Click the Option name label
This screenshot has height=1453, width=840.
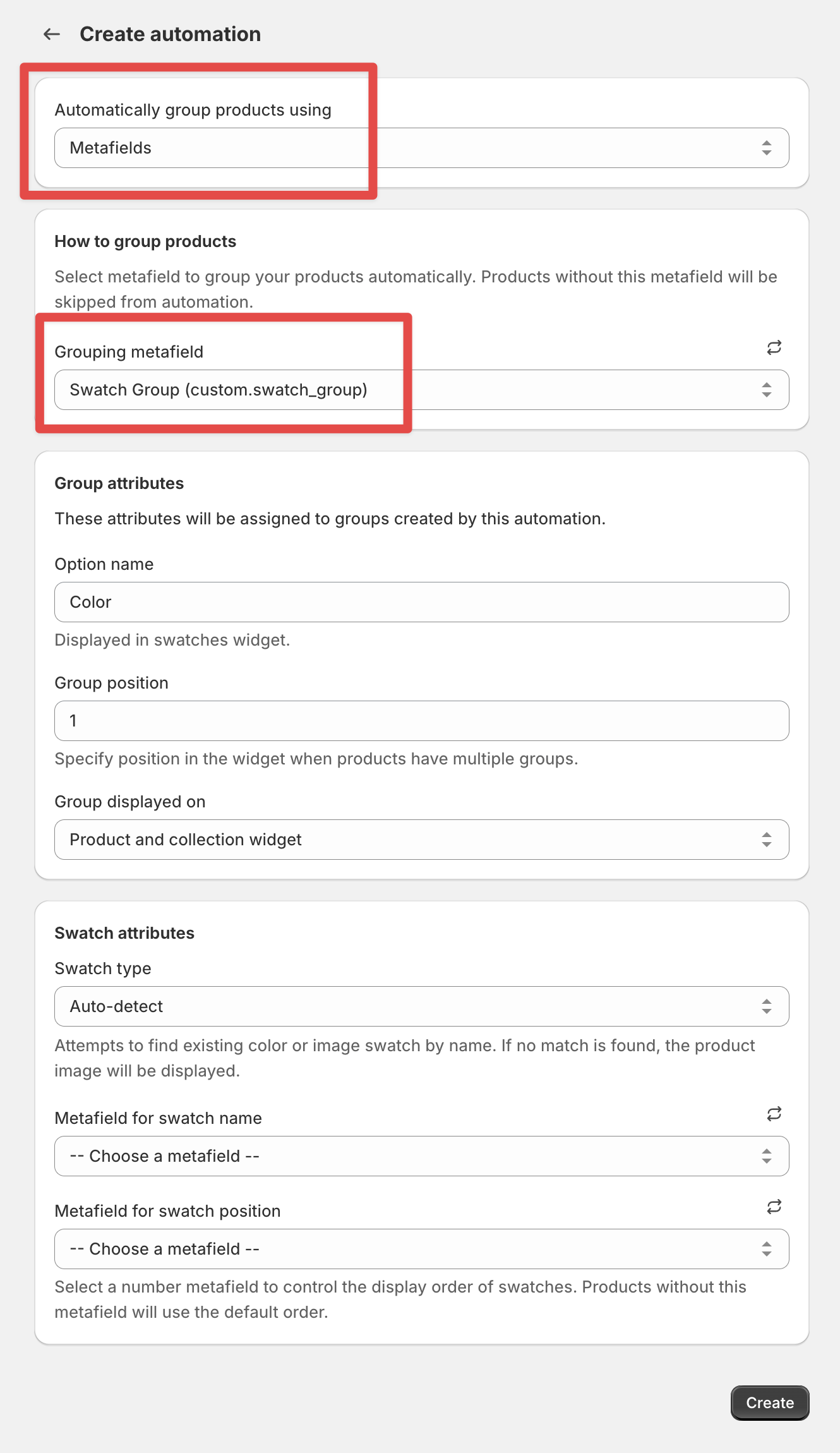[x=104, y=564]
